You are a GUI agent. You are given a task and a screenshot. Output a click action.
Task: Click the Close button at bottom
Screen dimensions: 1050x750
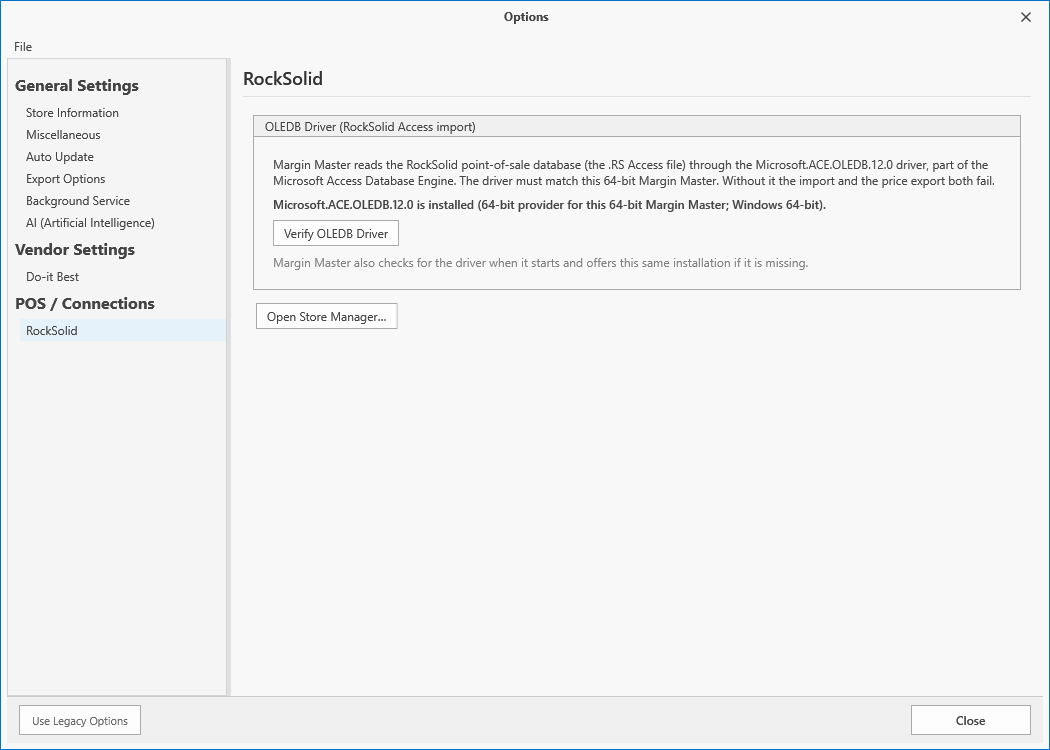970,721
